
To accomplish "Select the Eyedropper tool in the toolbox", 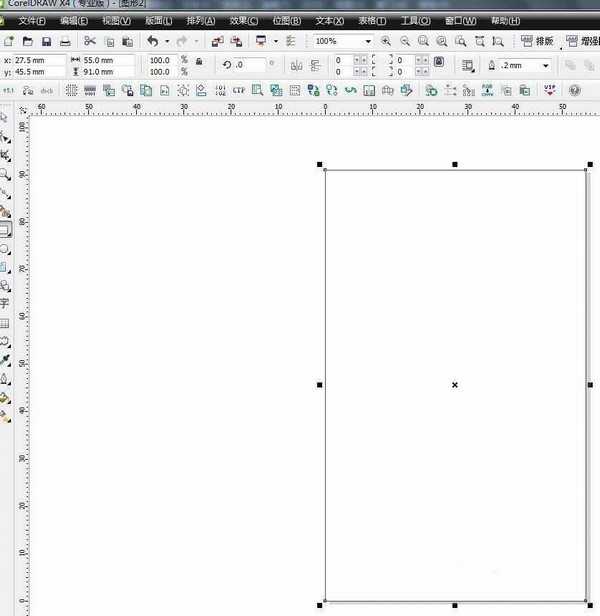I will click(x=5, y=360).
